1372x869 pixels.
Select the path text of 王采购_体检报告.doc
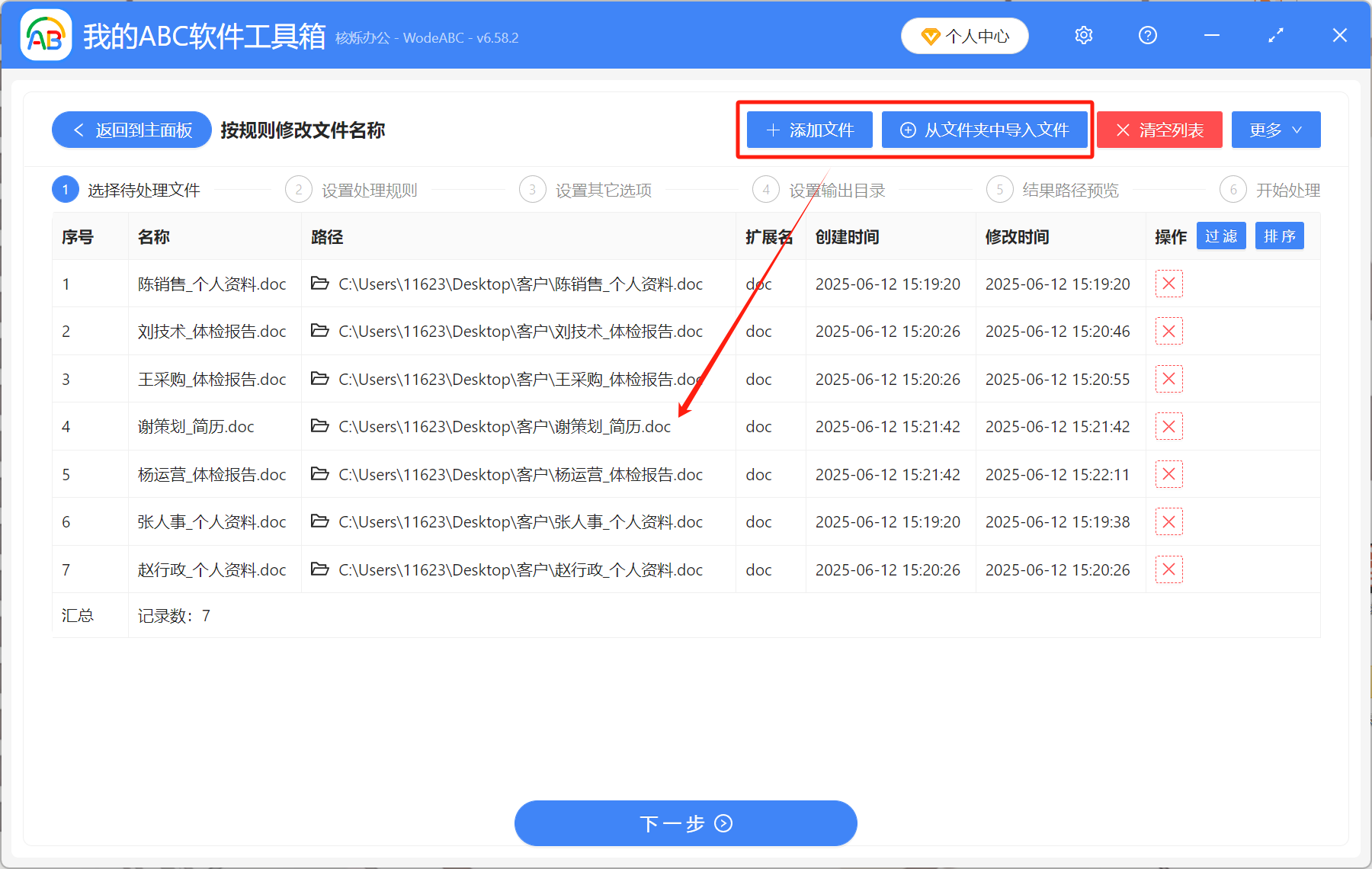tap(521, 379)
